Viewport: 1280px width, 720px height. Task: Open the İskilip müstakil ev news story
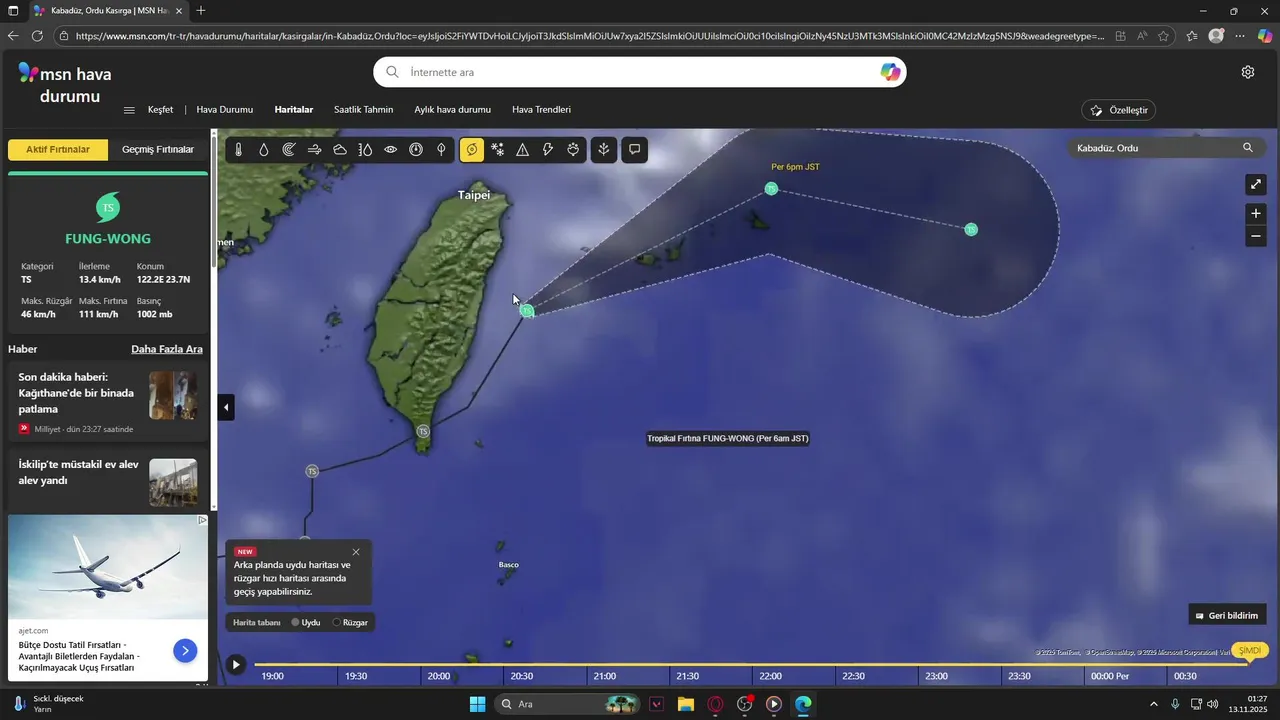click(x=108, y=482)
